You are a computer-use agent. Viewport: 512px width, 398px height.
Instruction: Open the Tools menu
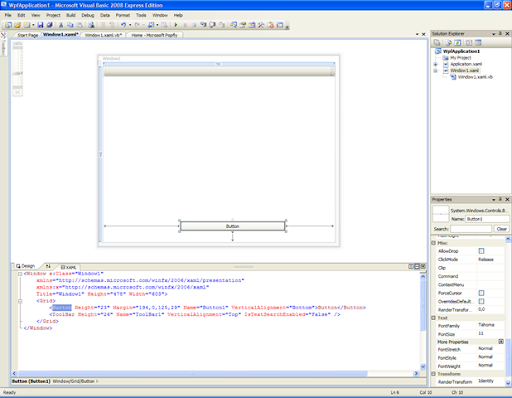(141, 15)
